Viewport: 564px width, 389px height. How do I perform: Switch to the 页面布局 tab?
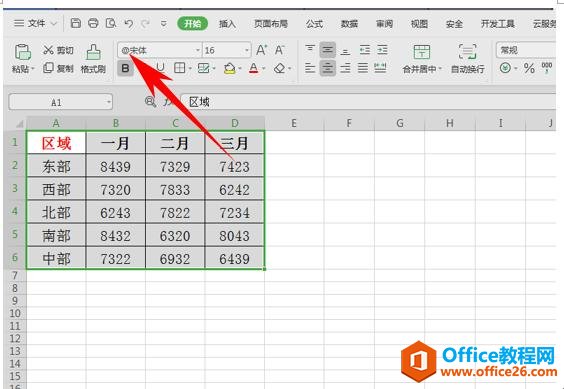point(271,24)
